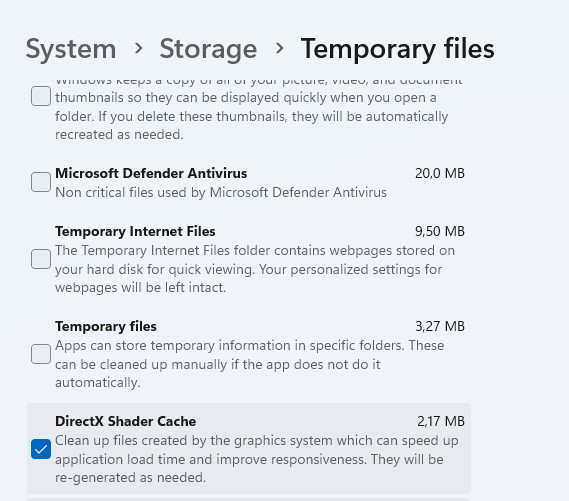Click the Temporary files page heading
569x501 pixels.
pyautogui.click(x=397, y=49)
